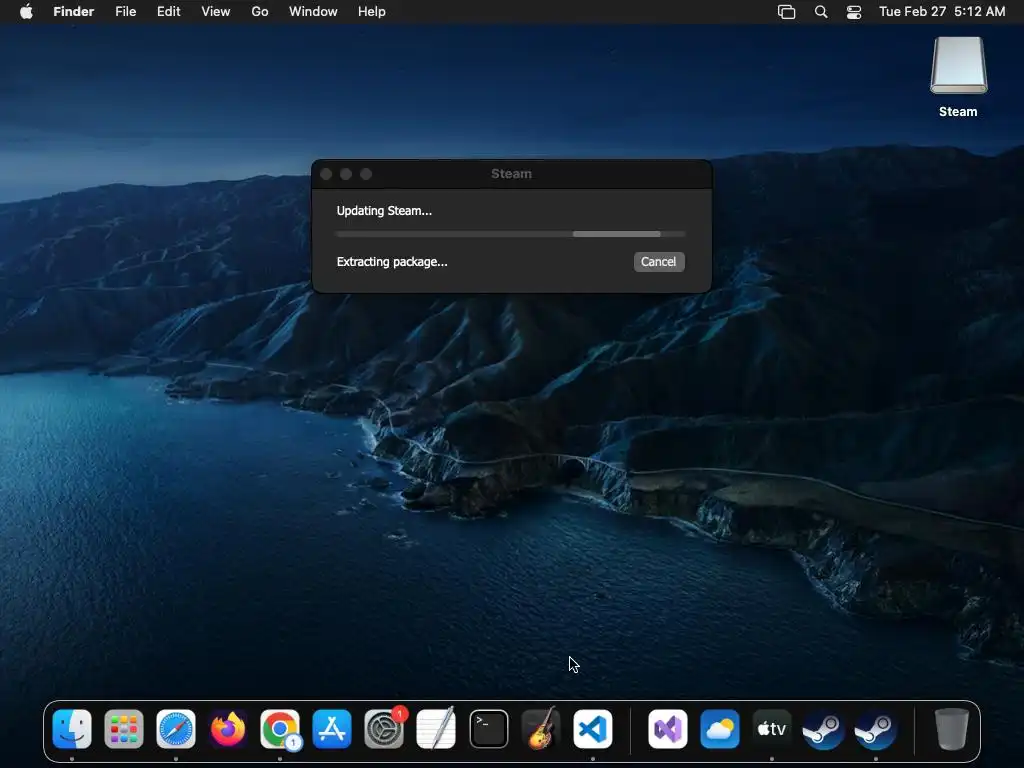Open Google Chrome in the dock
The width and height of the screenshot is (1024, 768).
[x=280, y=729]
